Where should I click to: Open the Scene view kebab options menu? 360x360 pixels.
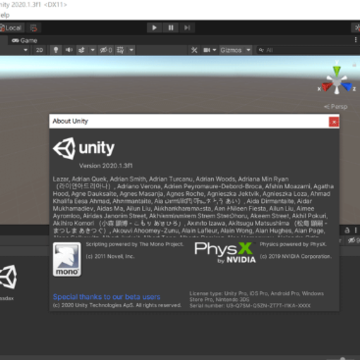(x=356, y=40)
